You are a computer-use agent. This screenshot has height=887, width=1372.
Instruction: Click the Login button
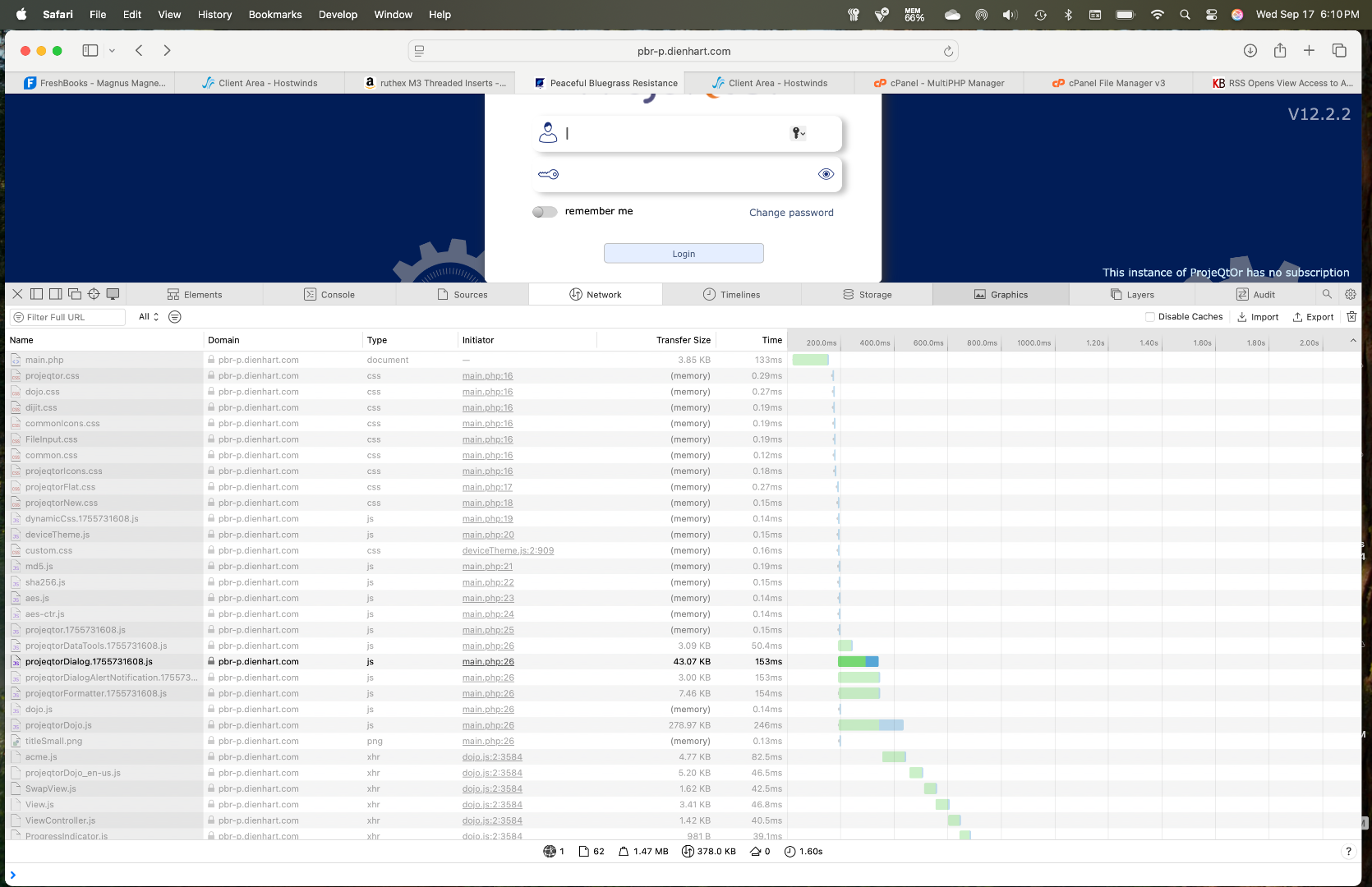[684, 254]
